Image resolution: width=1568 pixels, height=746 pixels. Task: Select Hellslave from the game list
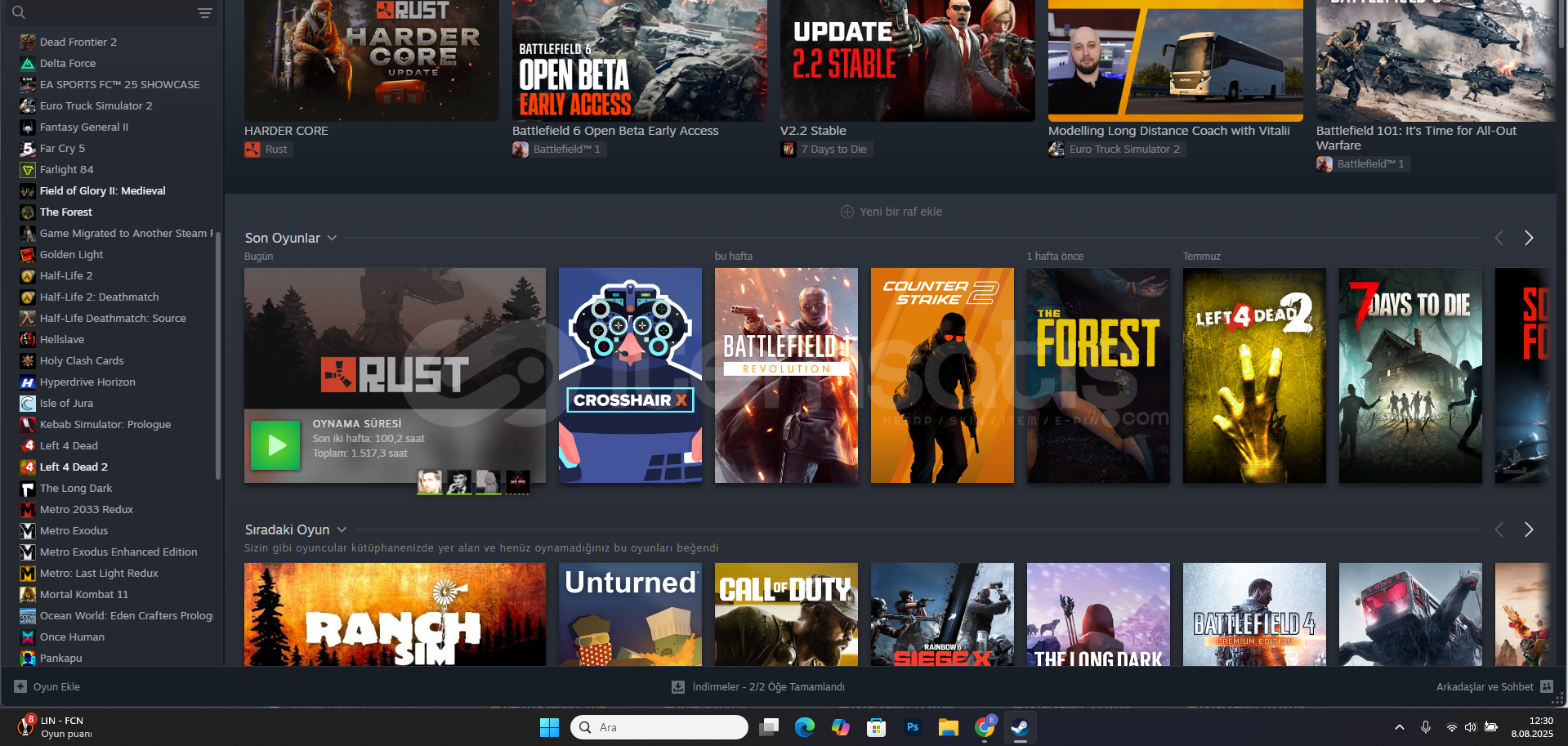(62, 339)
